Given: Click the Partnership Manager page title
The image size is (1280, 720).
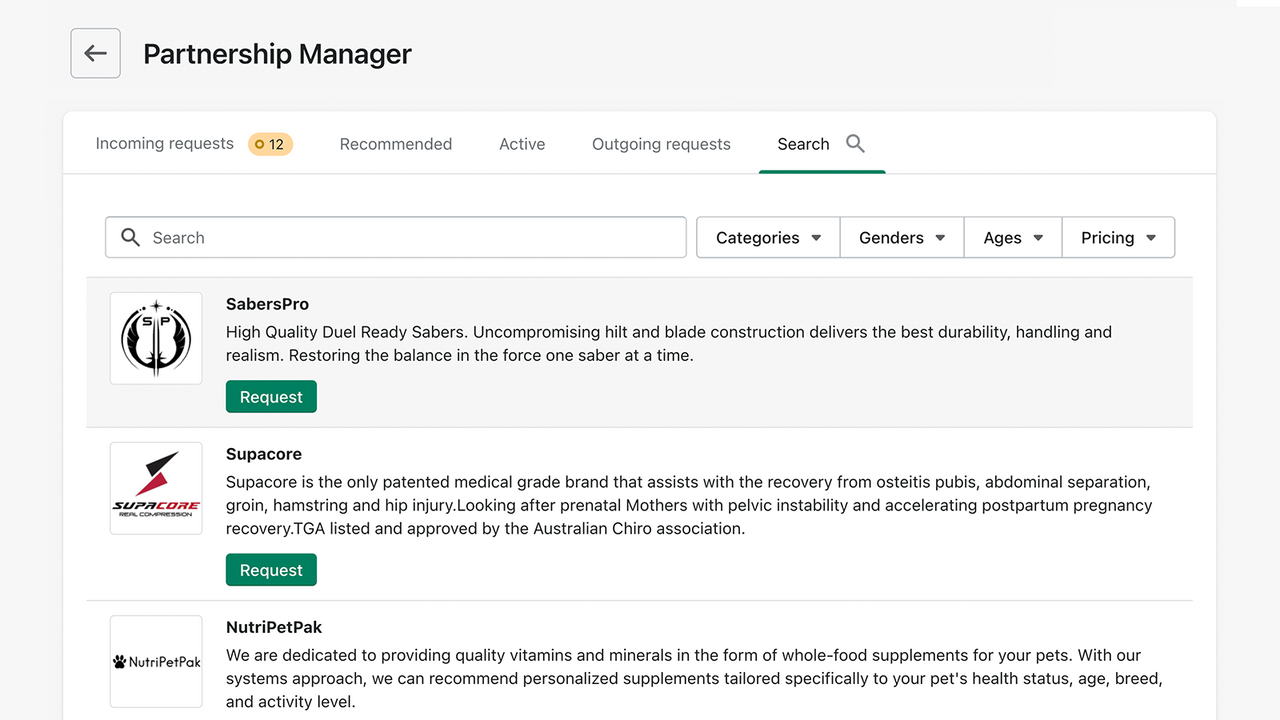Looking at the screenshot, I should tap(277, 54).
